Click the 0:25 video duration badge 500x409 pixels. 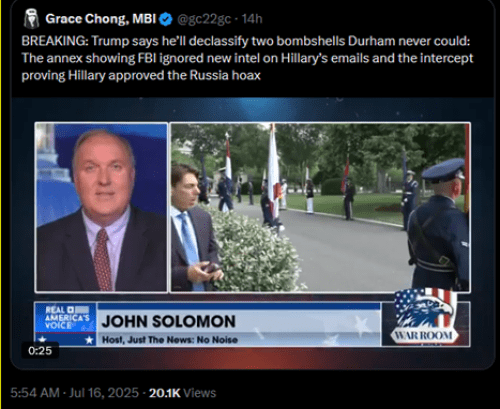pos(40,351)
